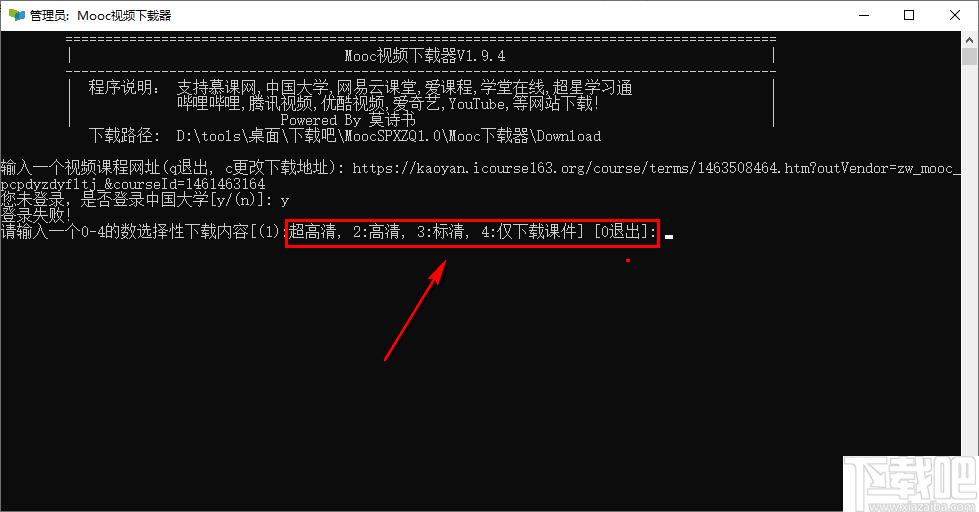Click the [0退出] exit option text
The image size is (979, 512).
click(624, 232)
